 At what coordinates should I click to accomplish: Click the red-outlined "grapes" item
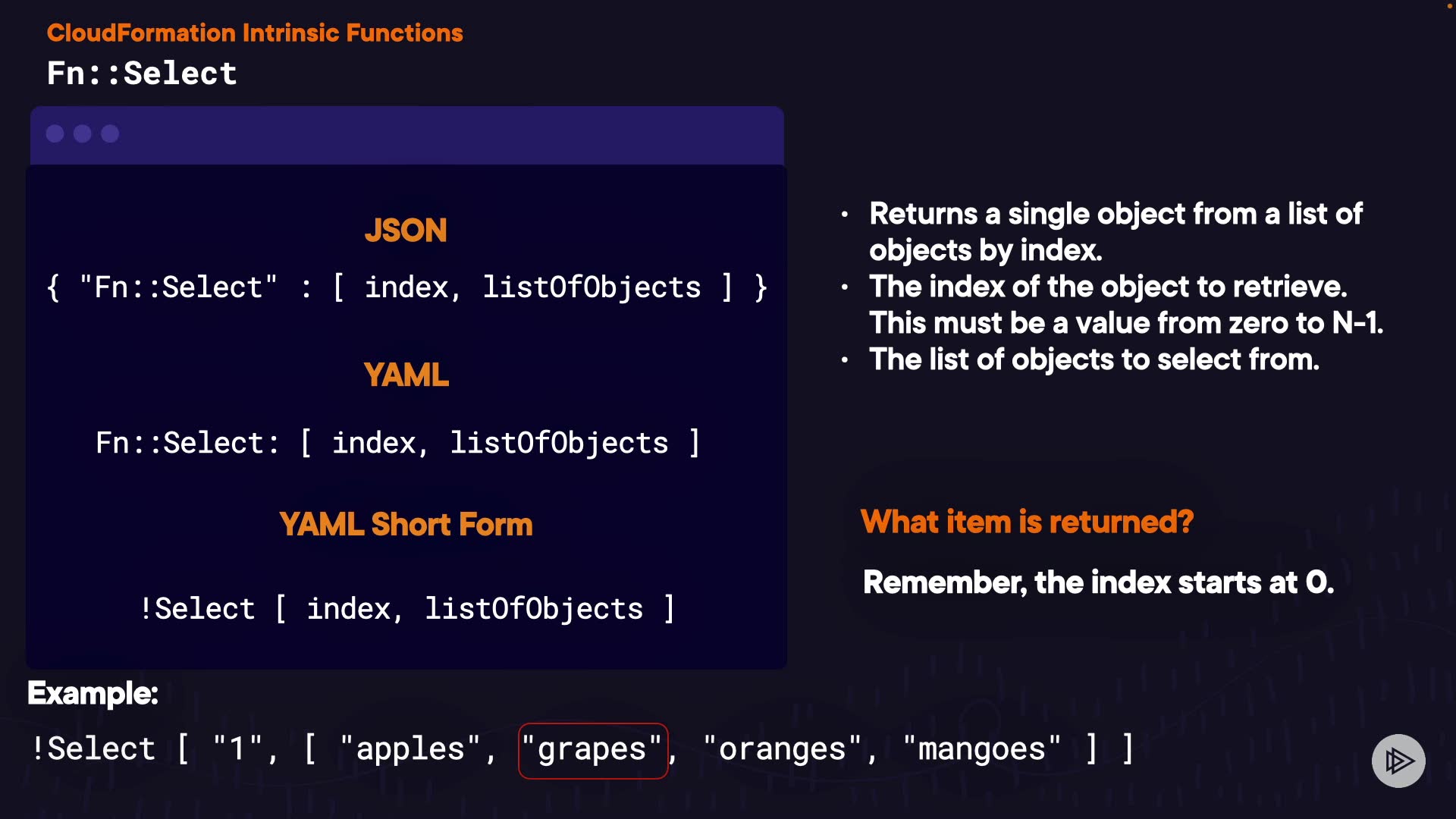[x=592, y=750]
